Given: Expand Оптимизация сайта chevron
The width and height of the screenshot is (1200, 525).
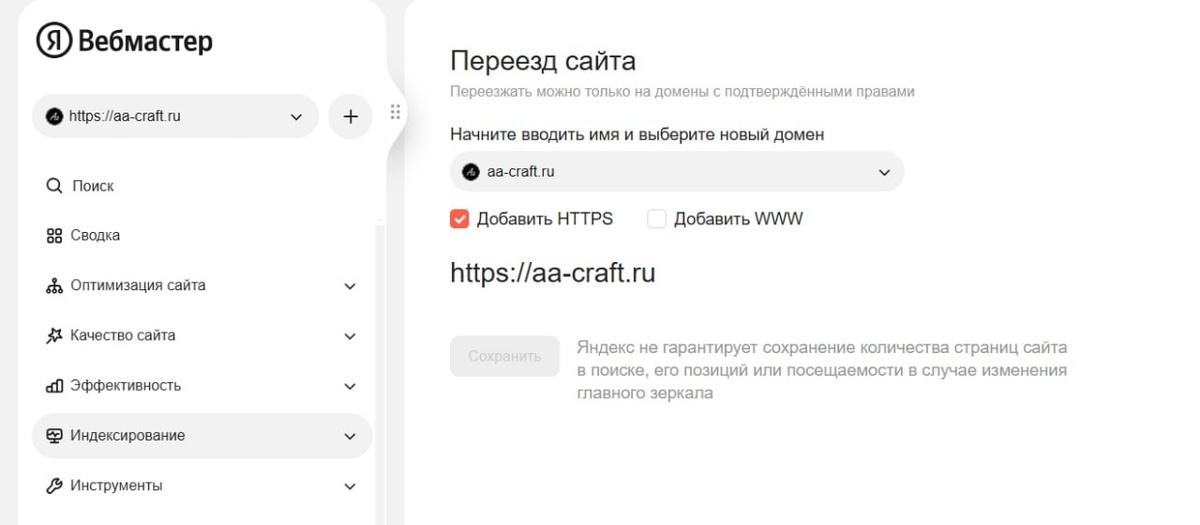Looking at the screenshot, I should point(350,286).
